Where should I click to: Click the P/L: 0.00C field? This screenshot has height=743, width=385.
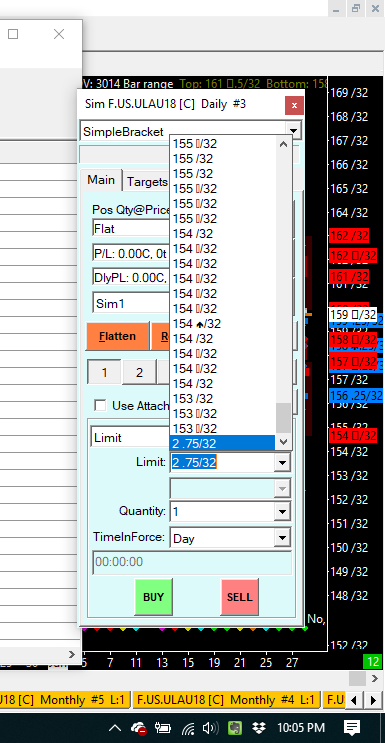click(x=131, y=254)
